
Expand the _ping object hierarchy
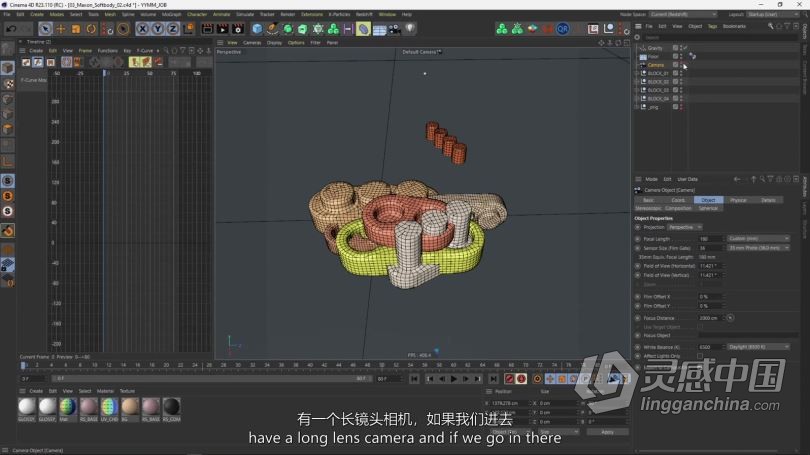click(x=636, y=107)
